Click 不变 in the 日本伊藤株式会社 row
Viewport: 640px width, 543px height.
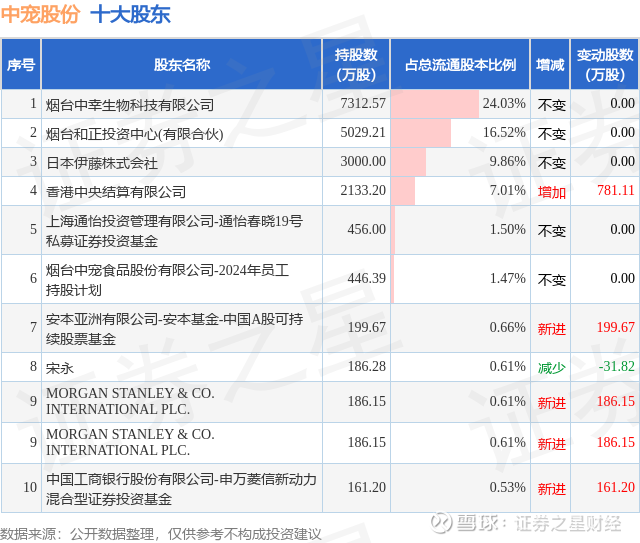coord(551,163)
